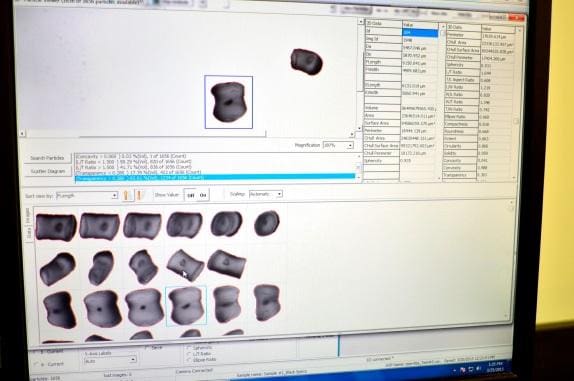Click the Compactness row in the right table
The width and height of the screenshot is (574, 381).
coord(480,124)
